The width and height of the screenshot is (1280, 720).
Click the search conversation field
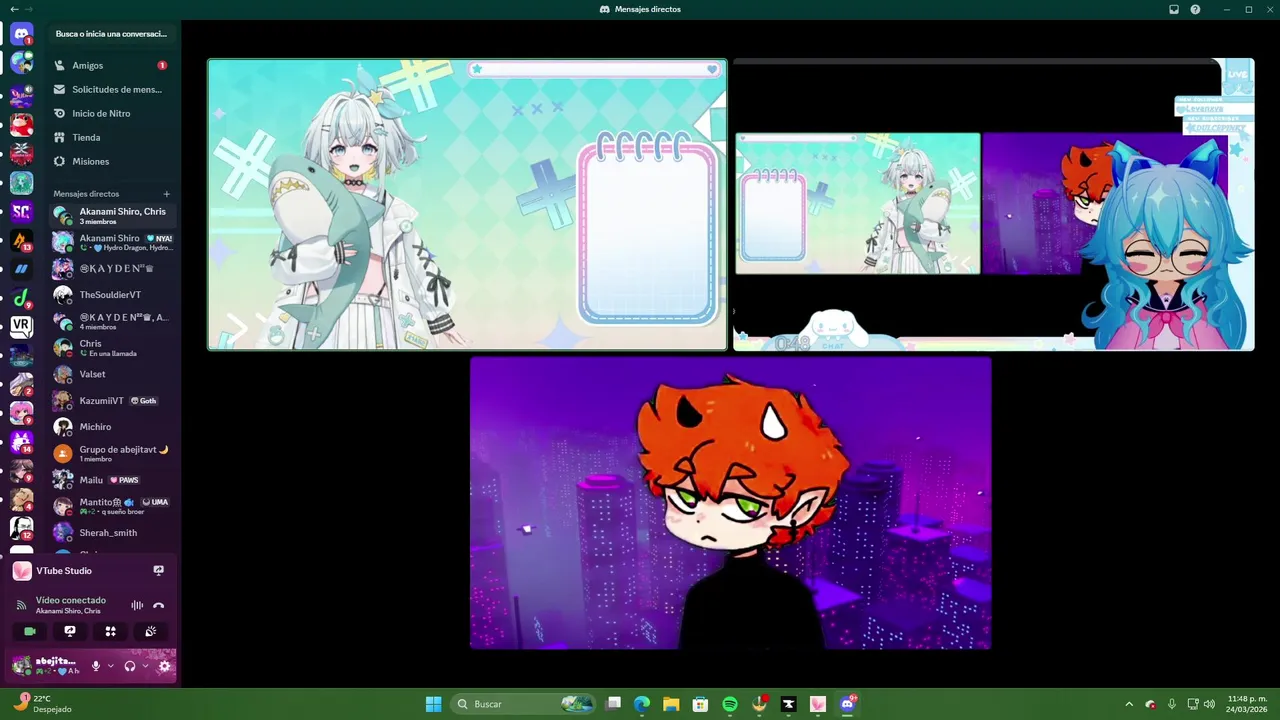pos(112,34)
